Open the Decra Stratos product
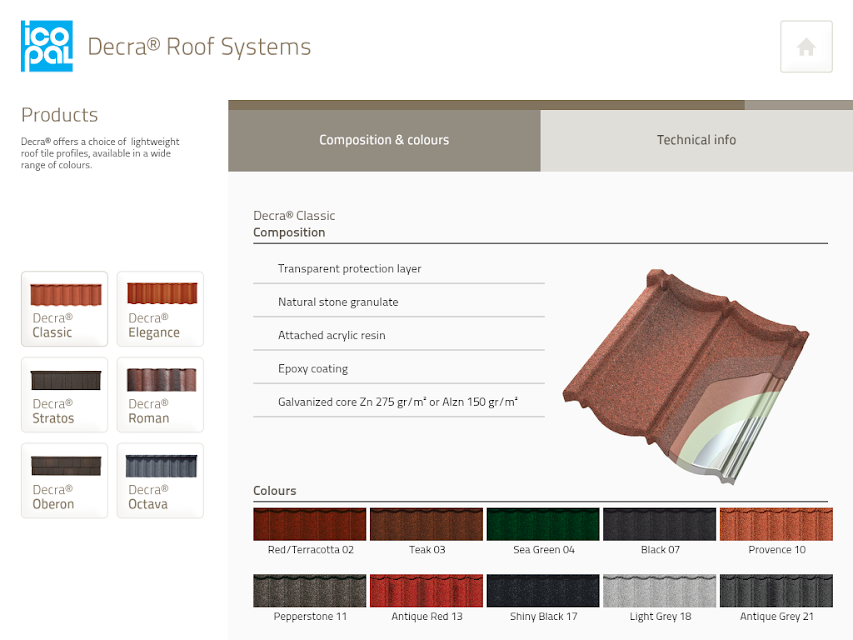This screenshot has width=853, height=640. tap(65, 395)
